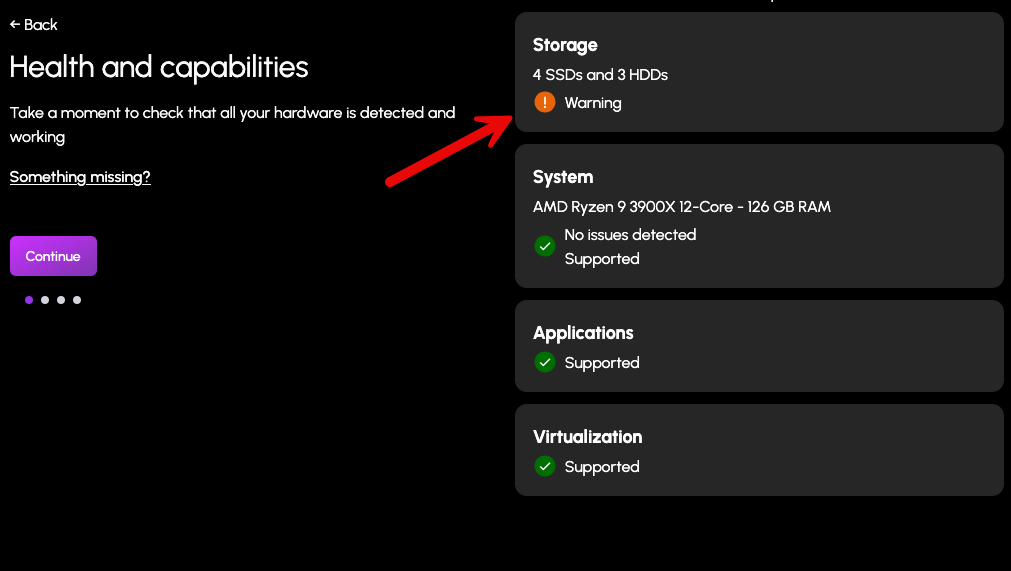1011x571 pixels.
Task: Open the Applications card title
Action: coord(583,333)
